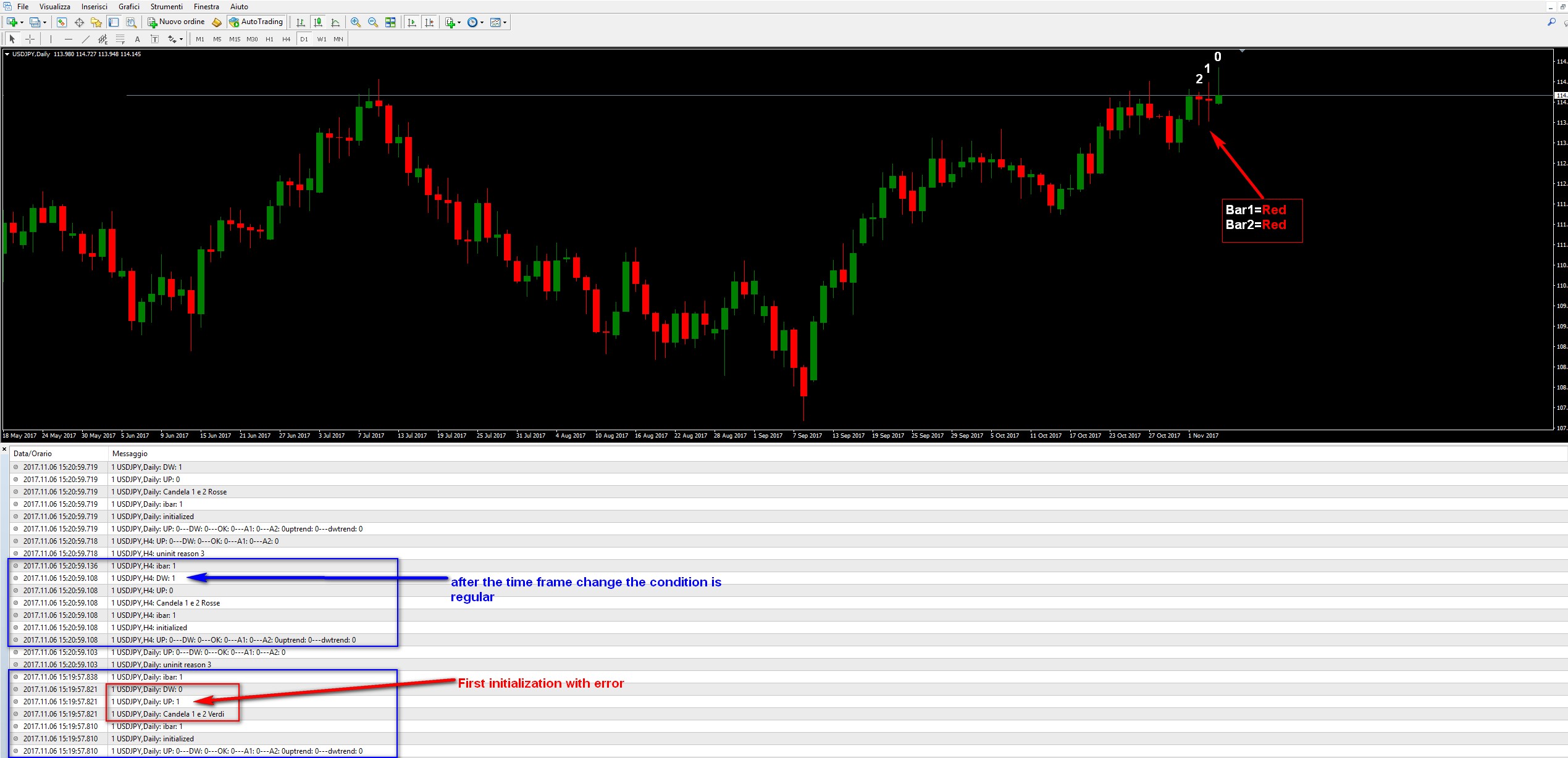Open the Grafici menu
The height and width of the screenshot is (758, 1568).
point(129,7)
